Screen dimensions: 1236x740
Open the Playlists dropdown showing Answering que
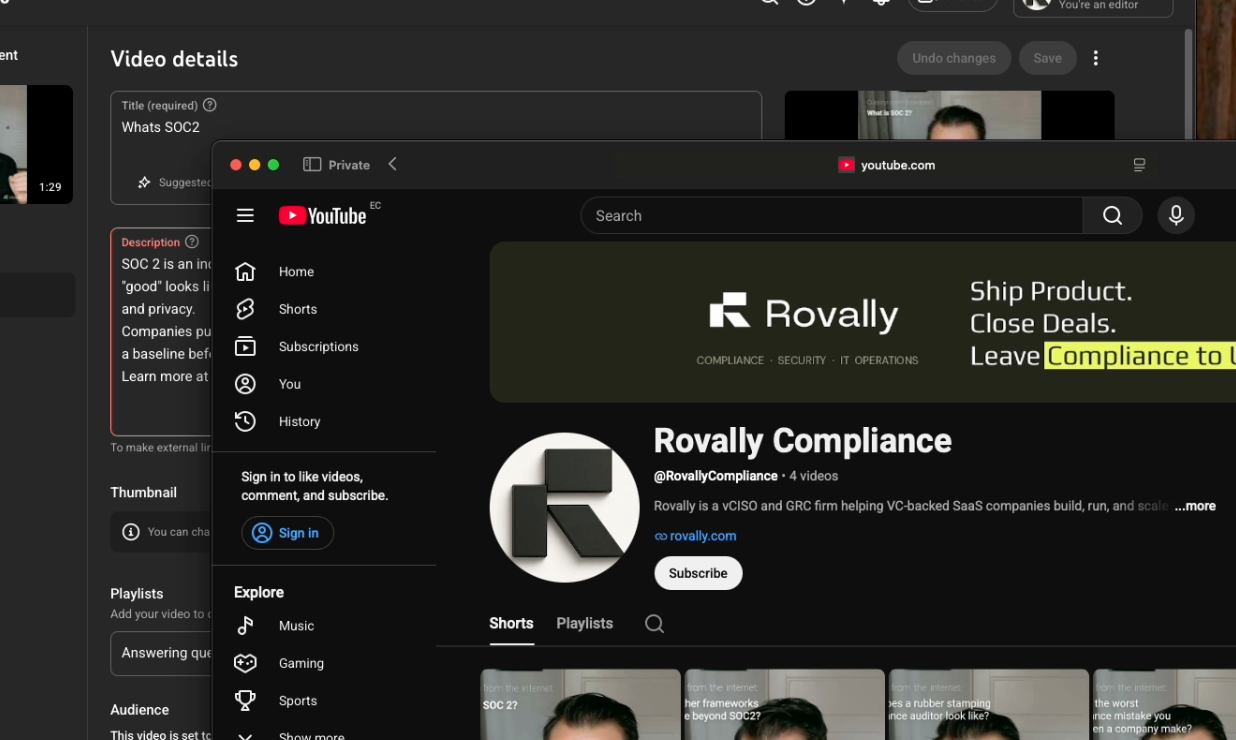point(161,653)
